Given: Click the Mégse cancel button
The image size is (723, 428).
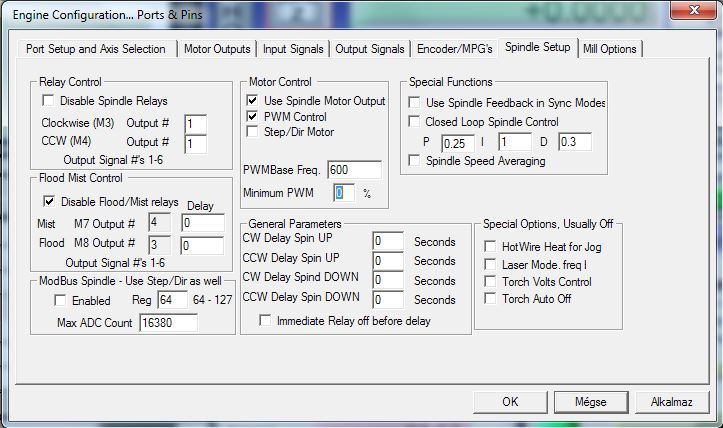Looking at the screenshot, I should [x=590, y=401].
